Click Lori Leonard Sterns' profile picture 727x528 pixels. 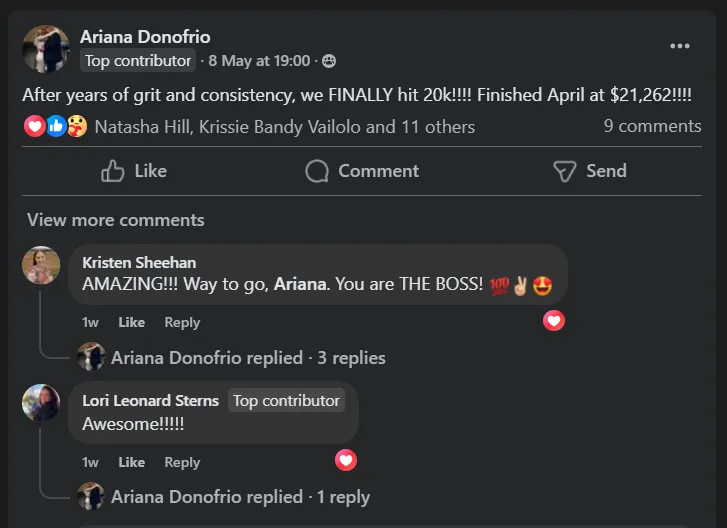coord(41,403)
